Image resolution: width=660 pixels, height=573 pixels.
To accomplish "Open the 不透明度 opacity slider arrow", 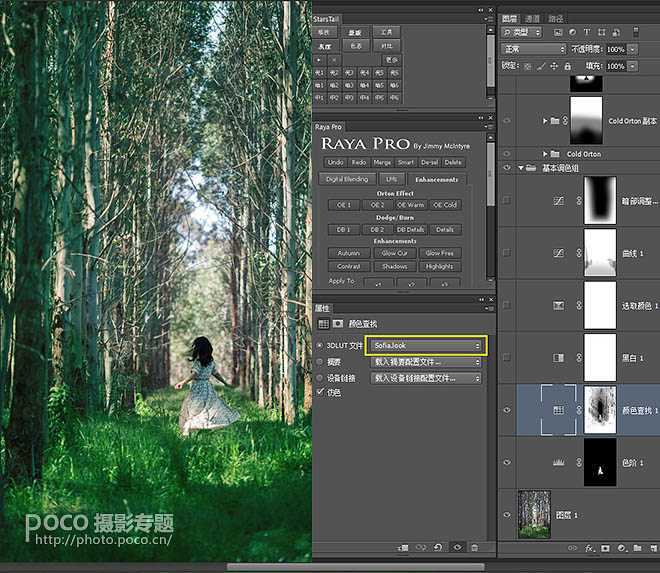I will pos(632,49).
